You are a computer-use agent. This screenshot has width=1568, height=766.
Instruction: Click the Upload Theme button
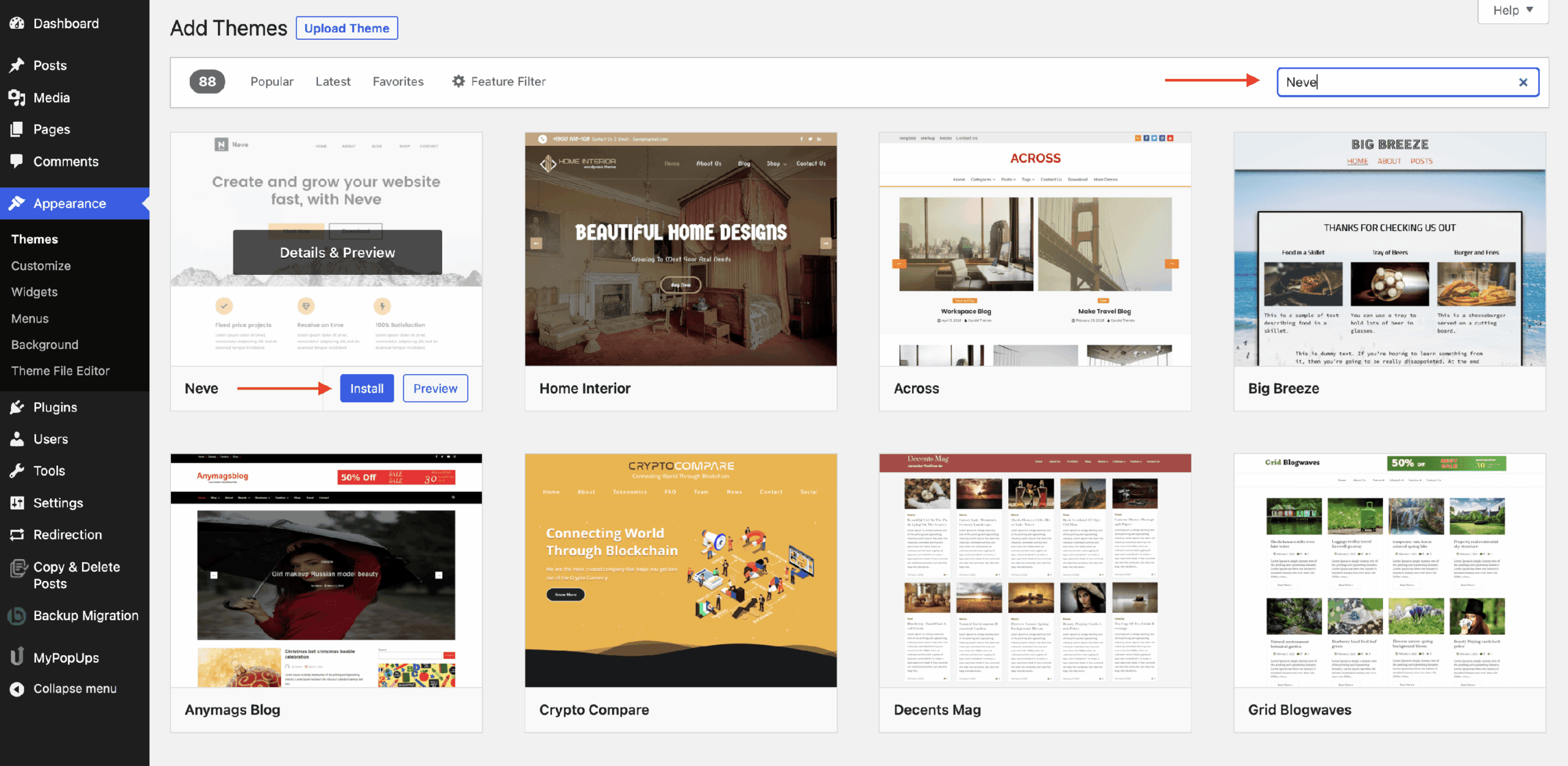(x=347, y=28)
